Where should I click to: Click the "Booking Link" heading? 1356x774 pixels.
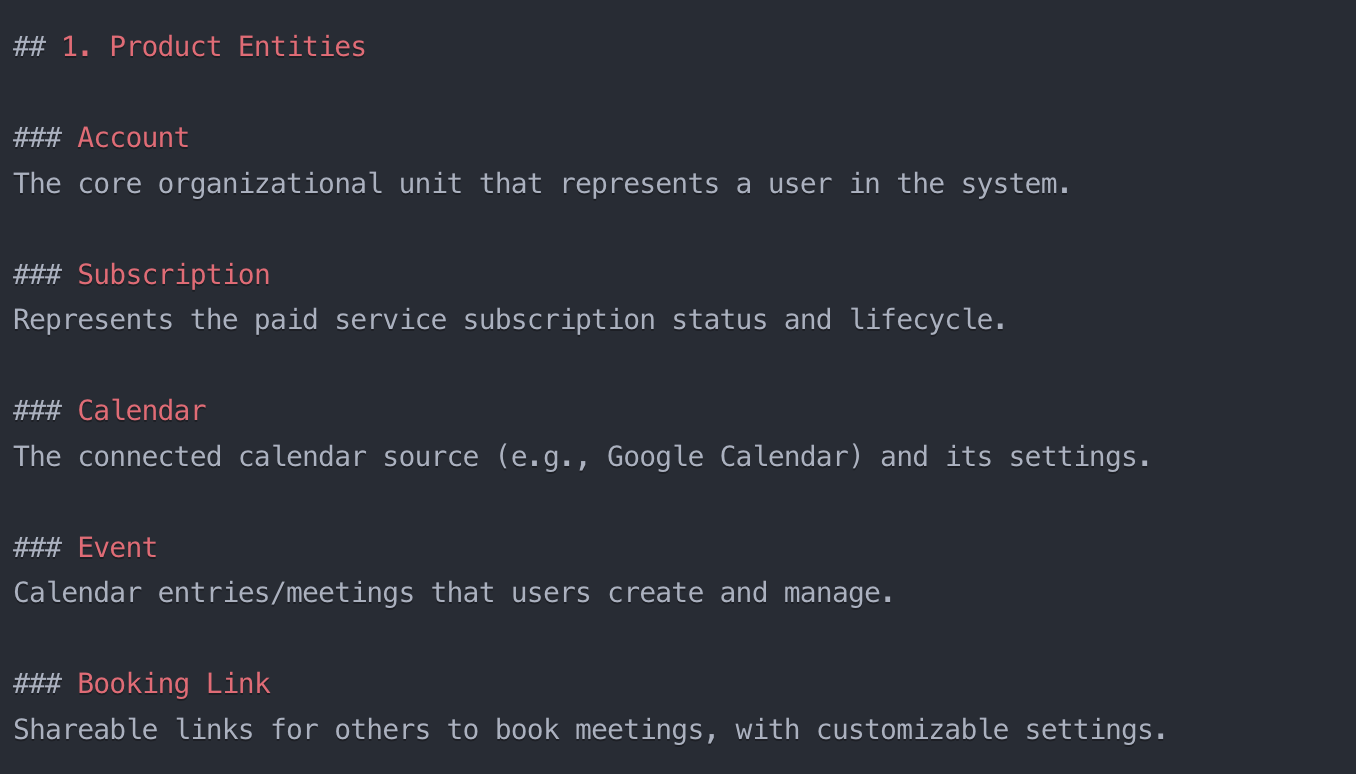point(174,684)
